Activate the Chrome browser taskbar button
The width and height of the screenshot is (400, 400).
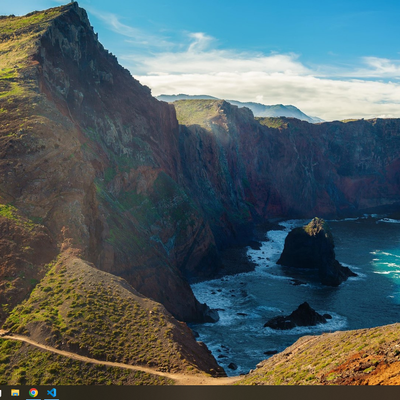[x=33, y=393]
